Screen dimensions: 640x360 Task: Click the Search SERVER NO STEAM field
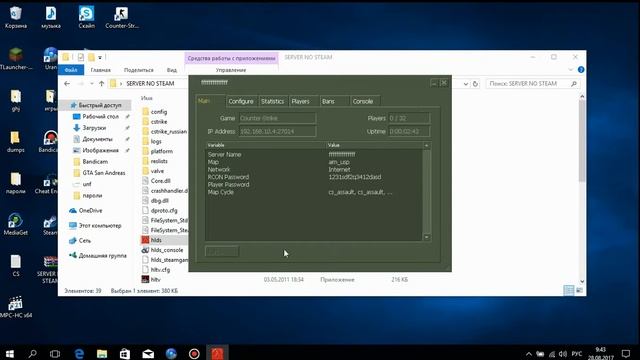pos(533,83)
